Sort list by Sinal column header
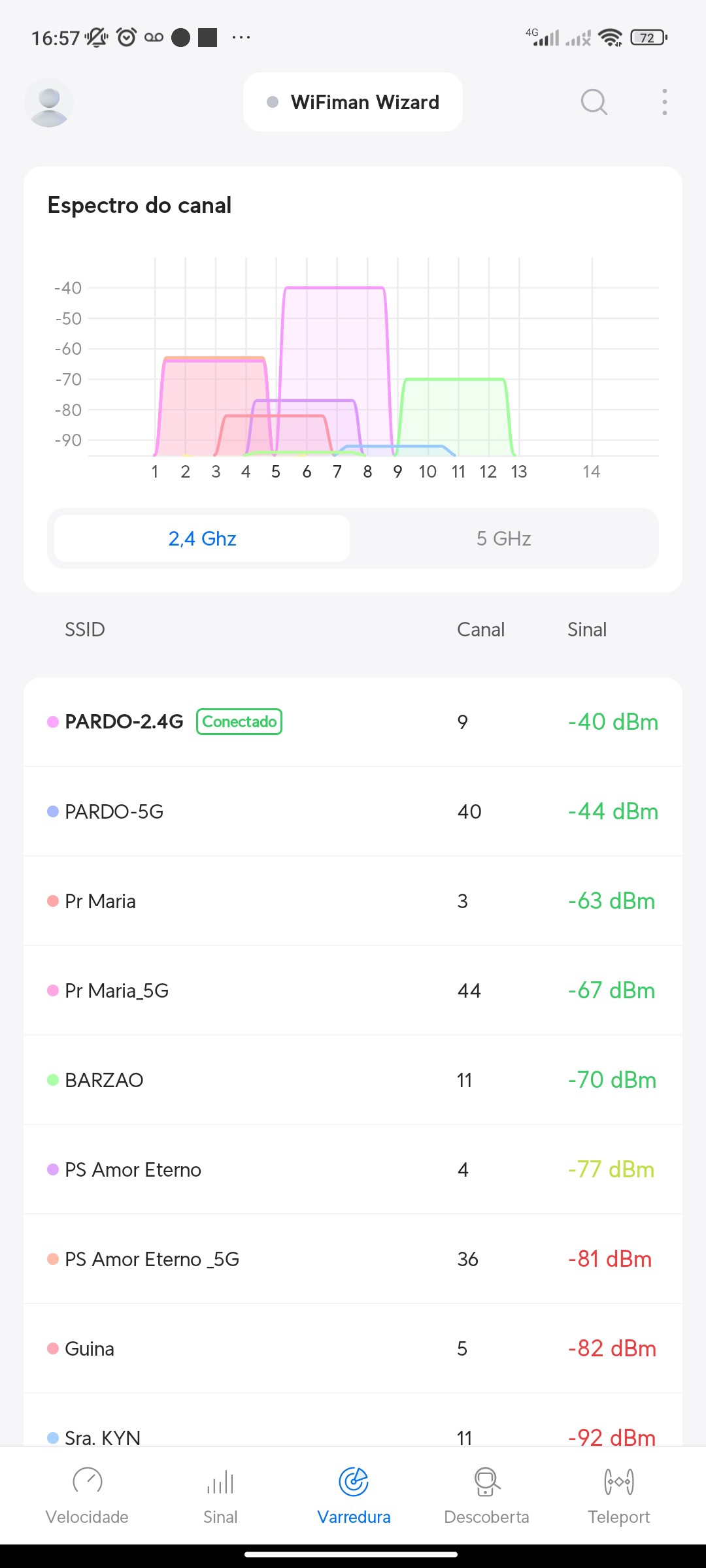 tap(587, 630)
